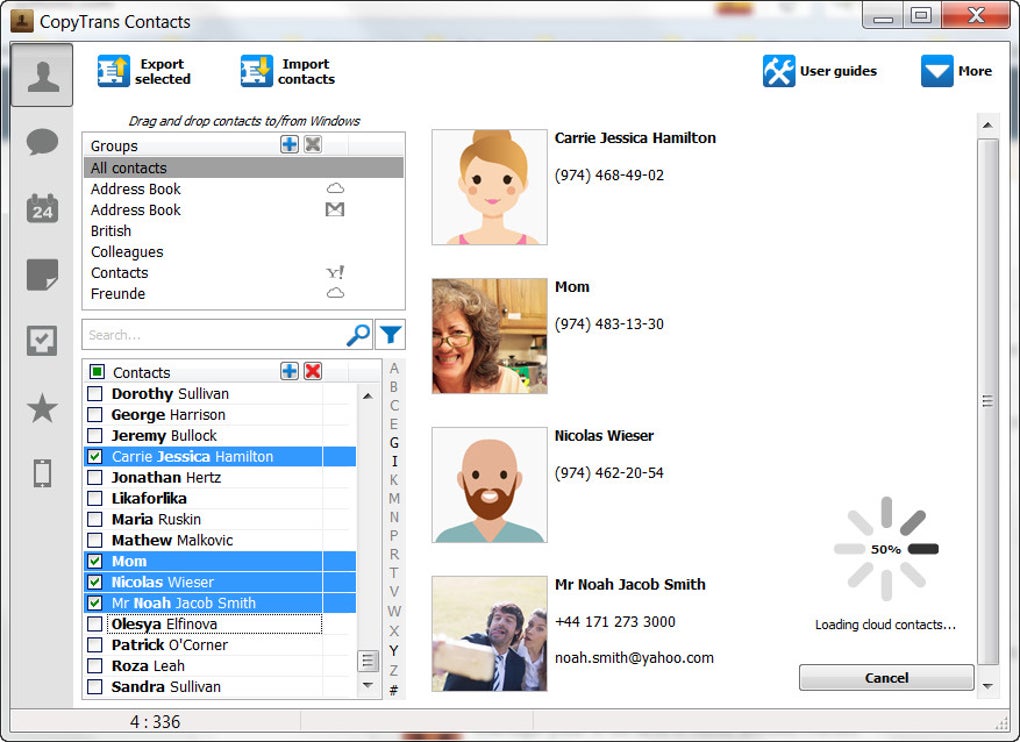Add new contact with plus icon
The image size is (1020, 742).
click(289, 371)
